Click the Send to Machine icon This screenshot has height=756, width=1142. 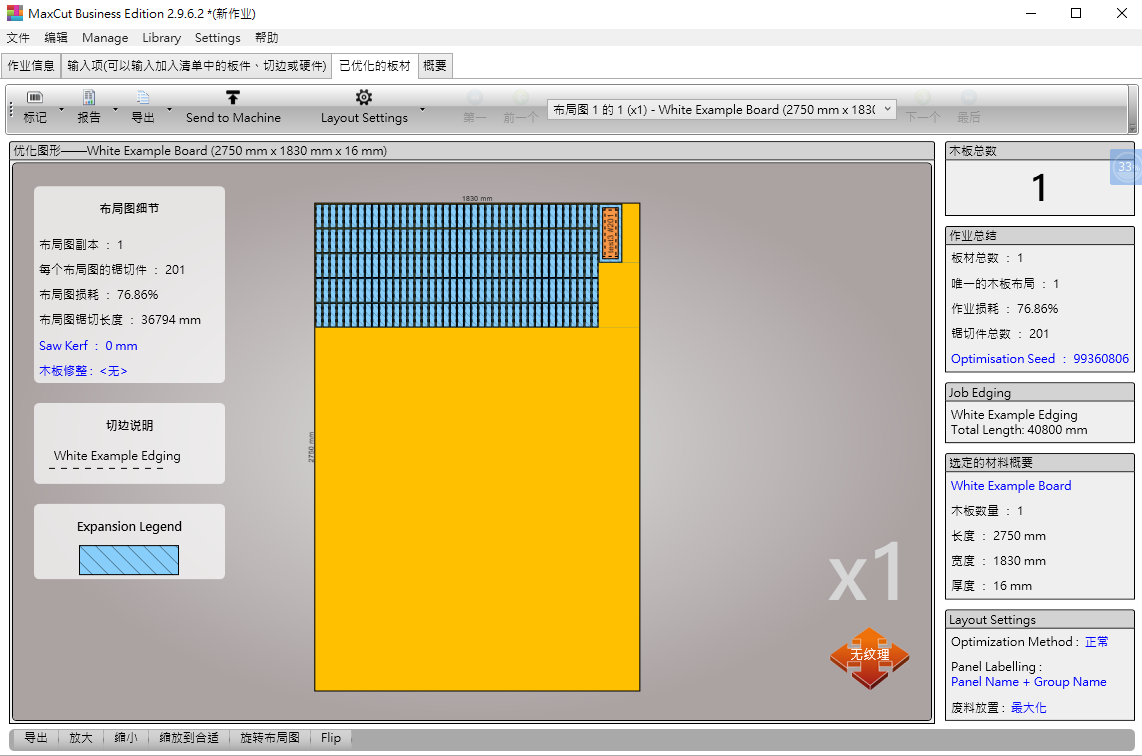(233, 98)
